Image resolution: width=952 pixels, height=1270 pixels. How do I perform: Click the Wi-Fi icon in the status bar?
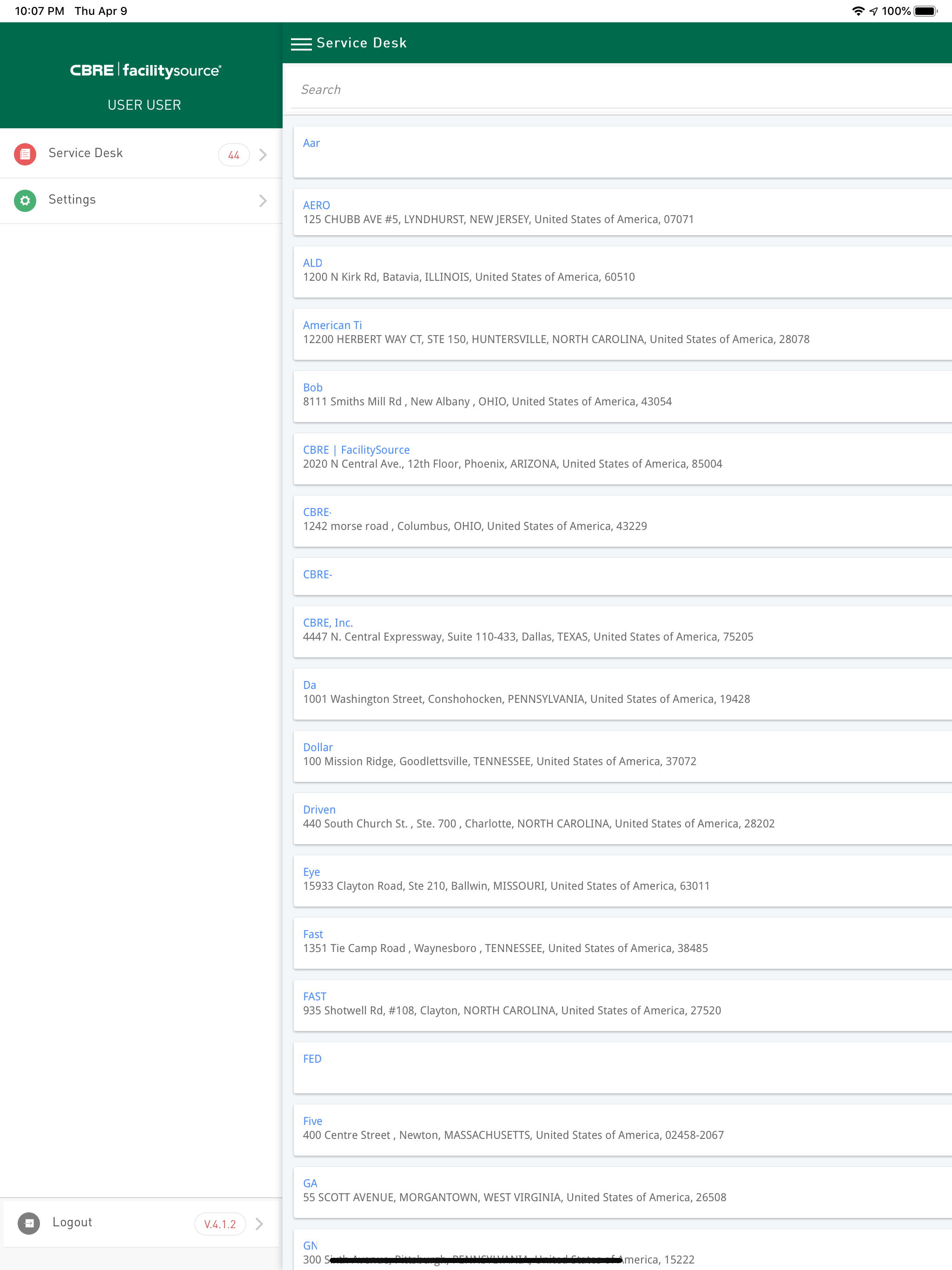858,10
